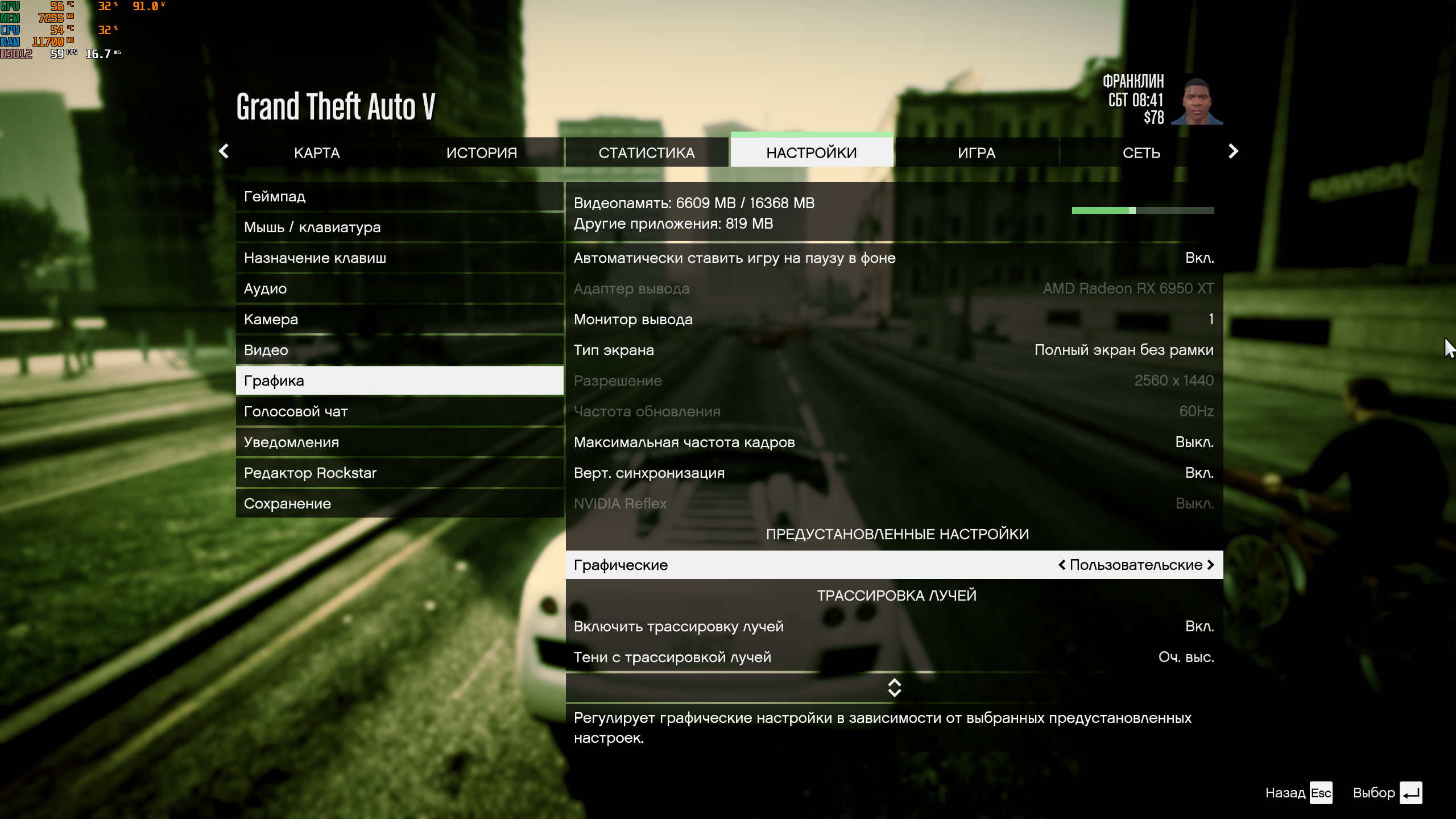1456x819 pixels.
Task: Click the Grand Theft Auto V title
Action: 336,107
